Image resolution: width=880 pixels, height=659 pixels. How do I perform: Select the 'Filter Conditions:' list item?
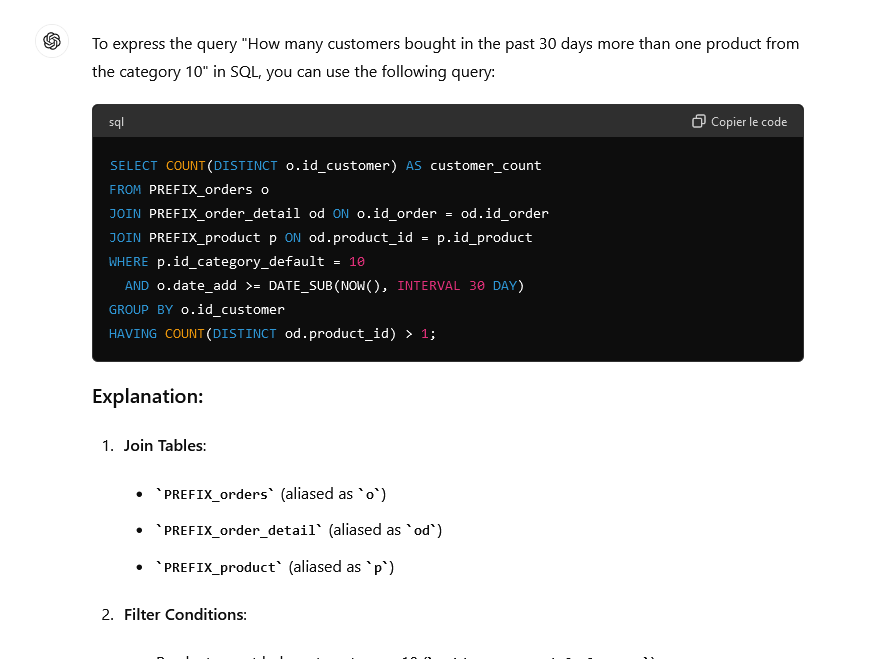(x=184, y=614)
